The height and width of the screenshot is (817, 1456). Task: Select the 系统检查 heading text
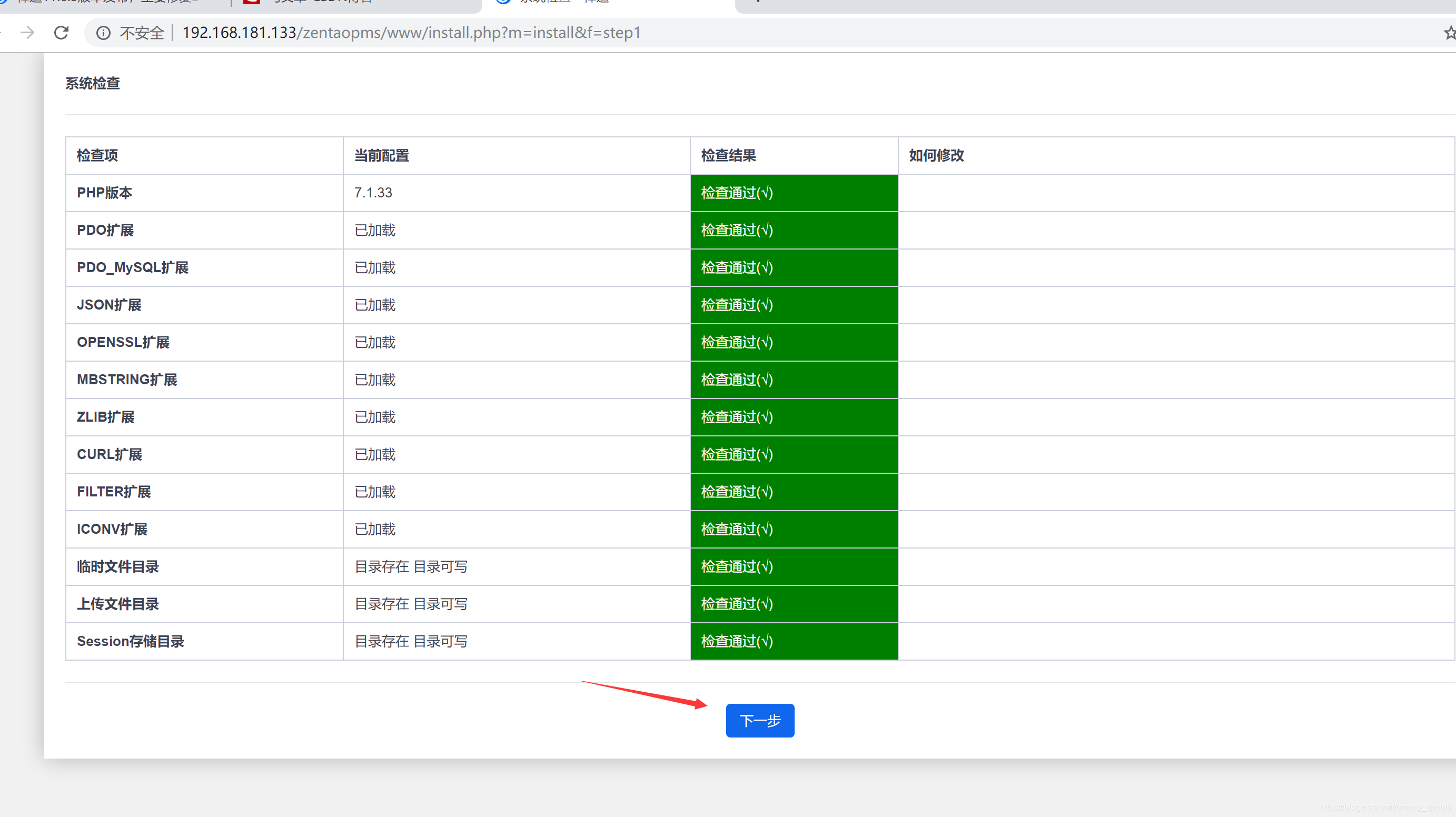point(93,84)
